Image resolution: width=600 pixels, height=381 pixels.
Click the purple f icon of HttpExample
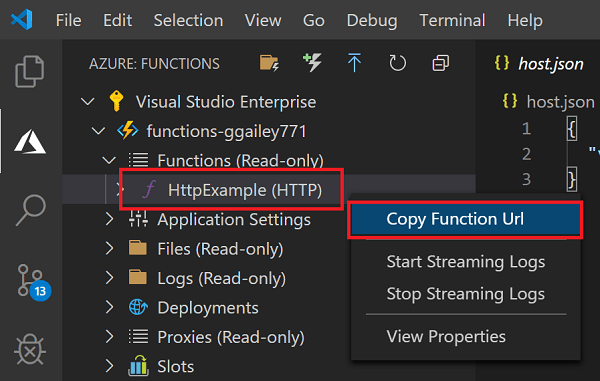149,189
